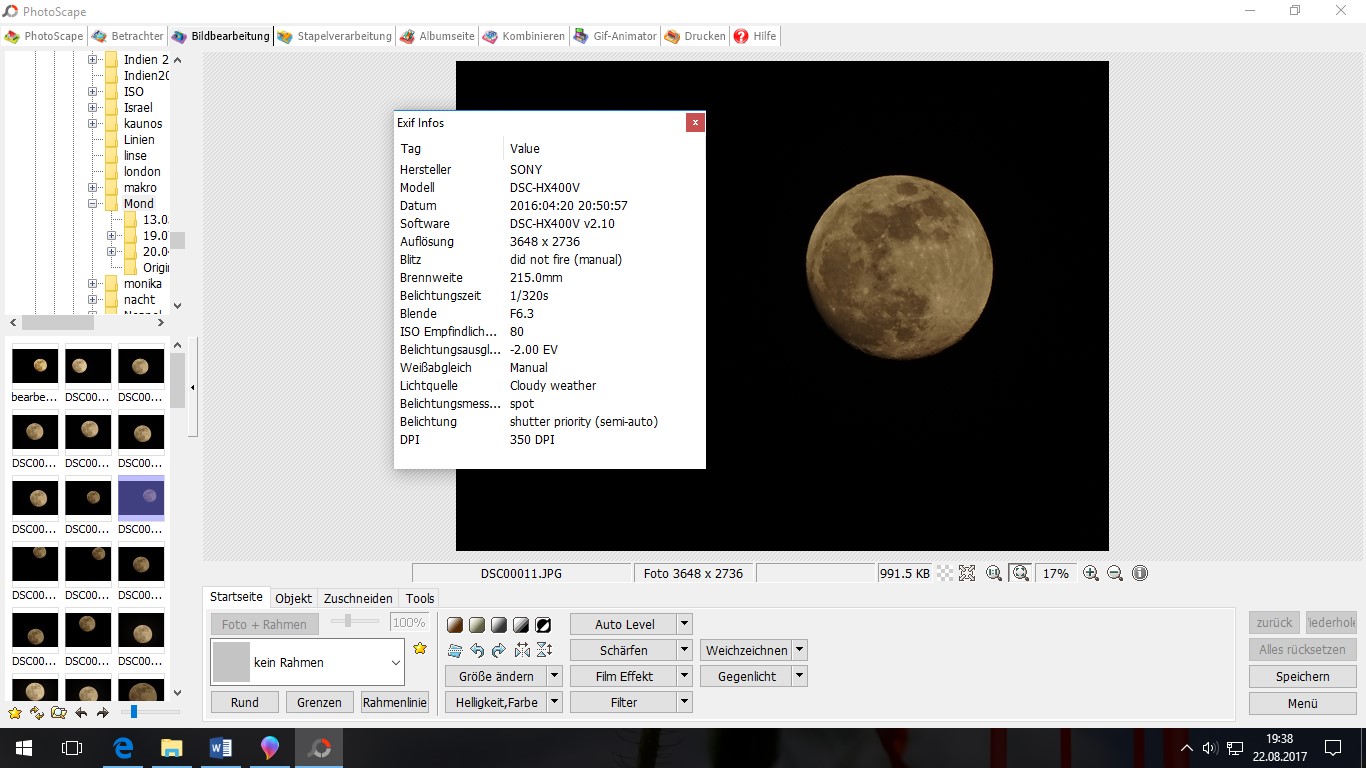1366x768 pixels.
Task: Click the negative invert icon
Action: click(543, 625)
